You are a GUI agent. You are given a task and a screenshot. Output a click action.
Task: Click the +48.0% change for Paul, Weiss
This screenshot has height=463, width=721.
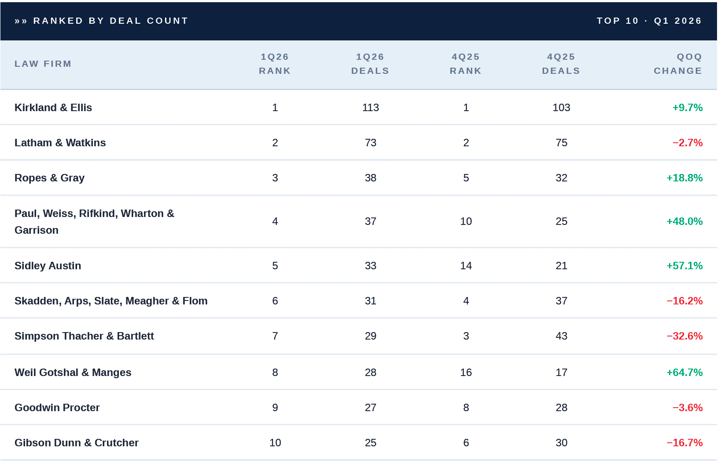pos(685,222)
